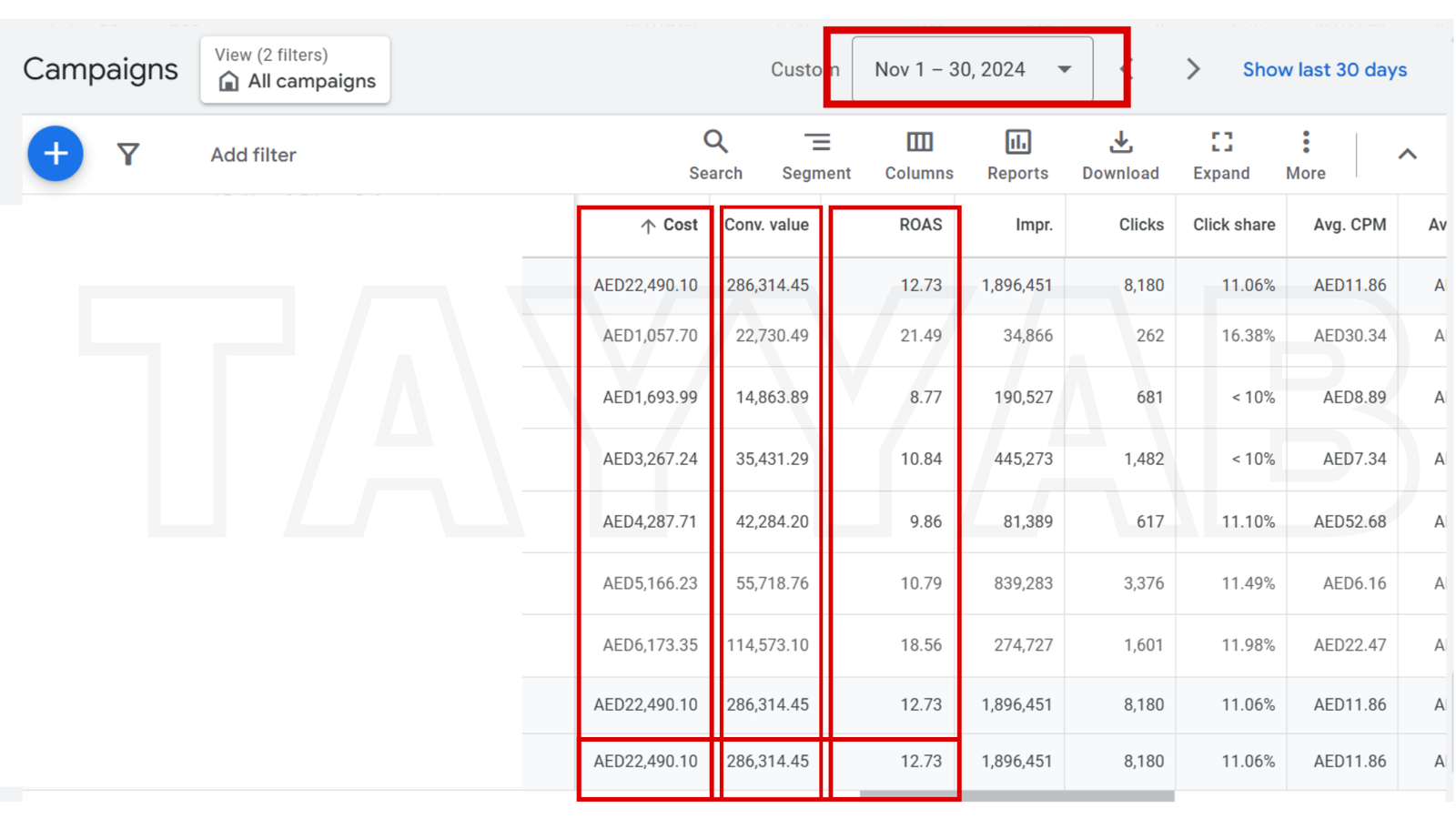Screen dimensions: 1456x819
Task: Click the blue plus new campaign button
Action: tap(56, 154)
